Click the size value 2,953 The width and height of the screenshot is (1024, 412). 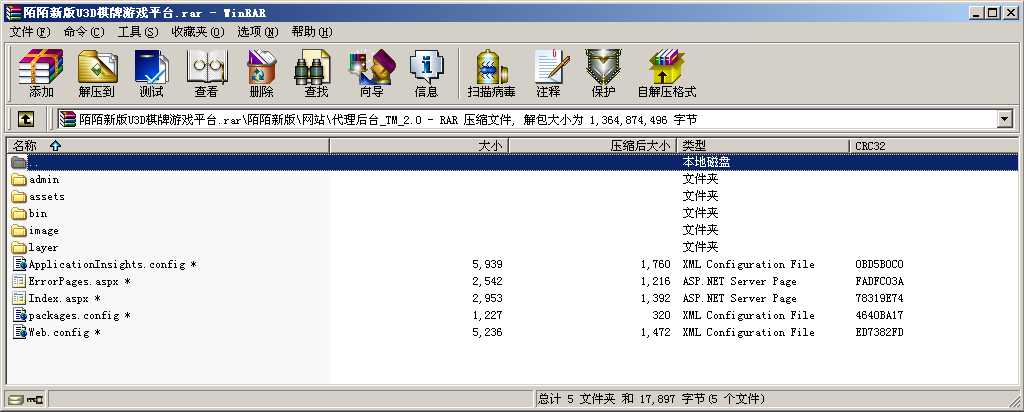487,298
